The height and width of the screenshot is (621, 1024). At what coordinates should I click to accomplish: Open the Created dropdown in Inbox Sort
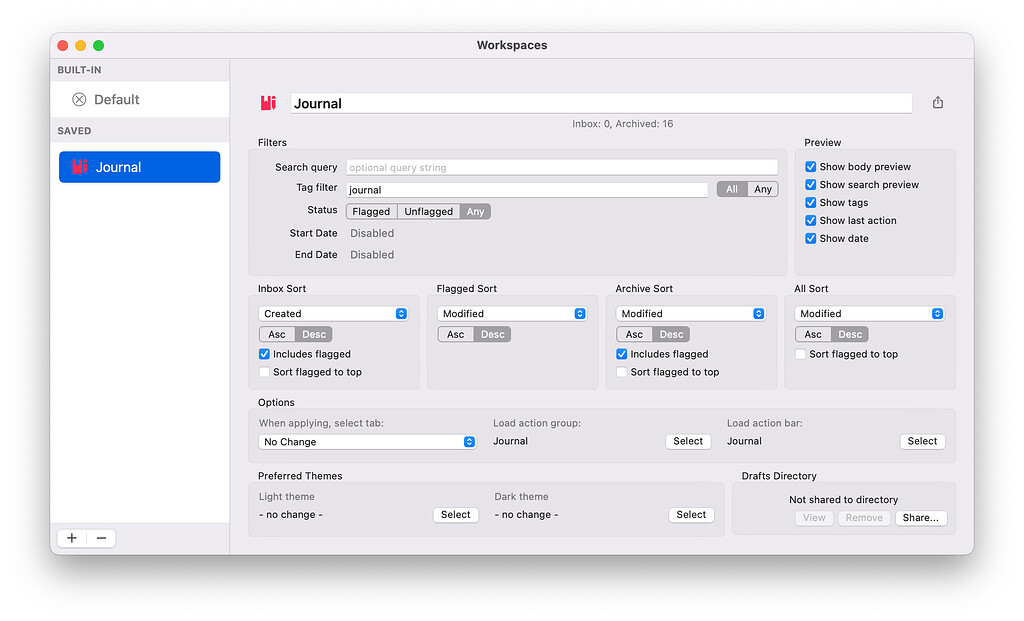pyautogui.click(x=333, y=313)
